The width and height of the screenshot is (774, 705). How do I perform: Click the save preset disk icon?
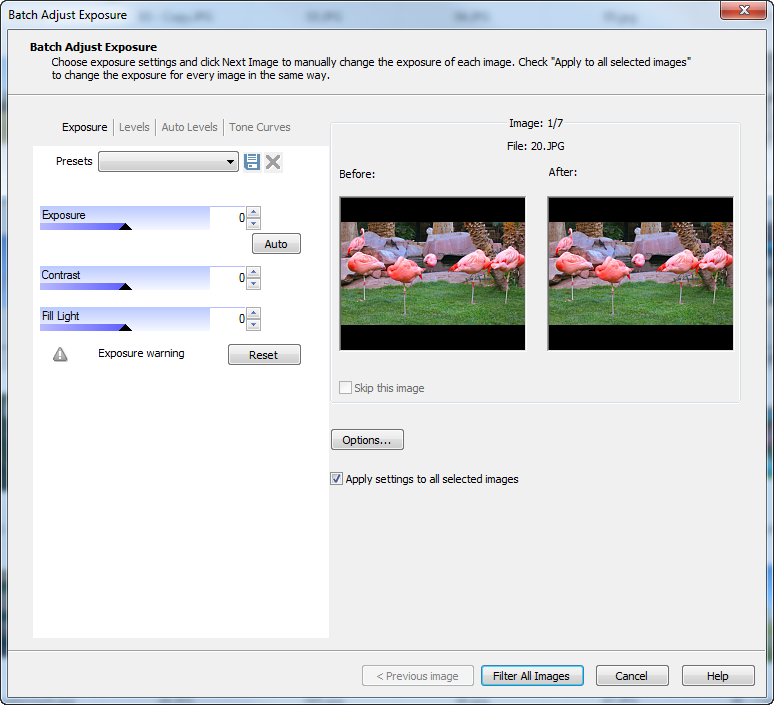tap(252, 162)
